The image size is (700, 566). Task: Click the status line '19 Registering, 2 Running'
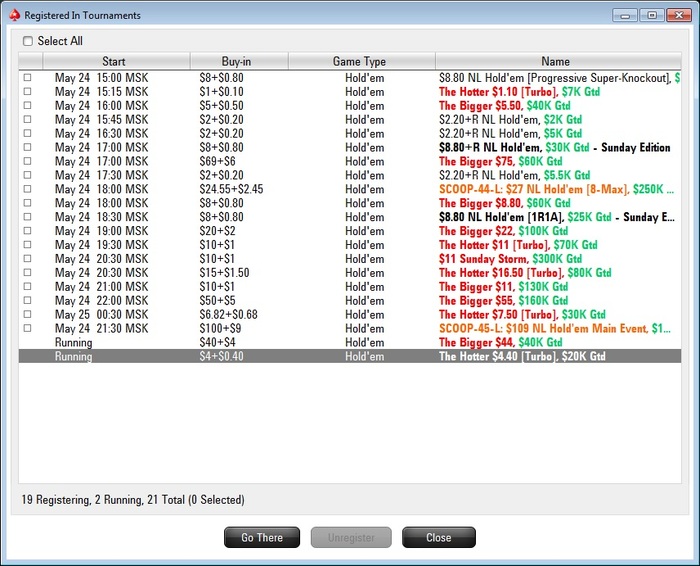coord(133,499)
